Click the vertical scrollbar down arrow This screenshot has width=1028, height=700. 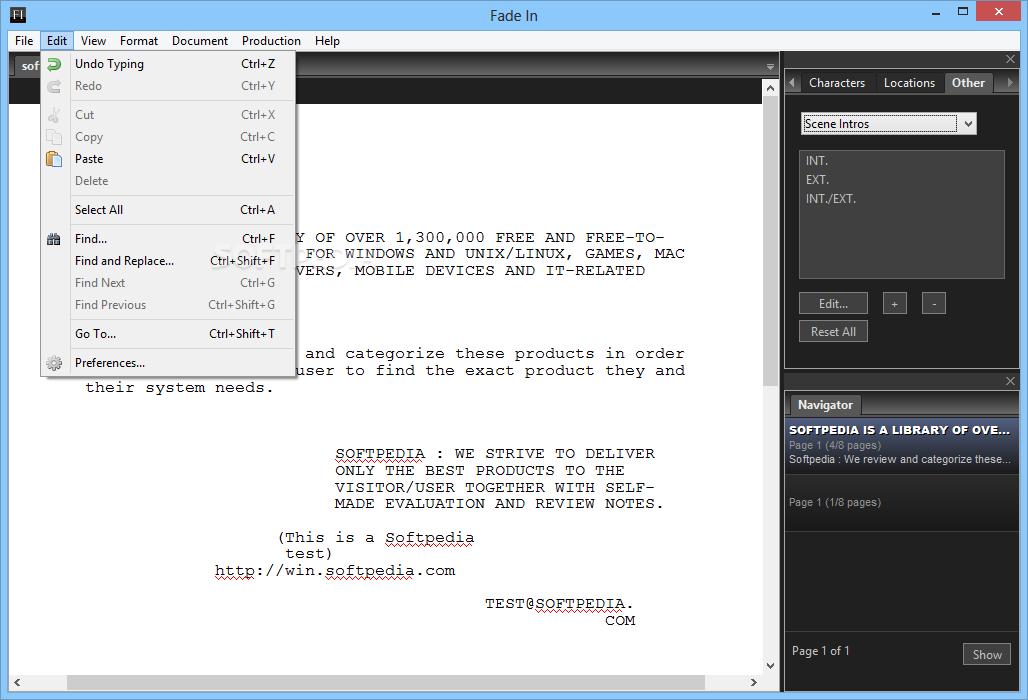pos(770,666)
